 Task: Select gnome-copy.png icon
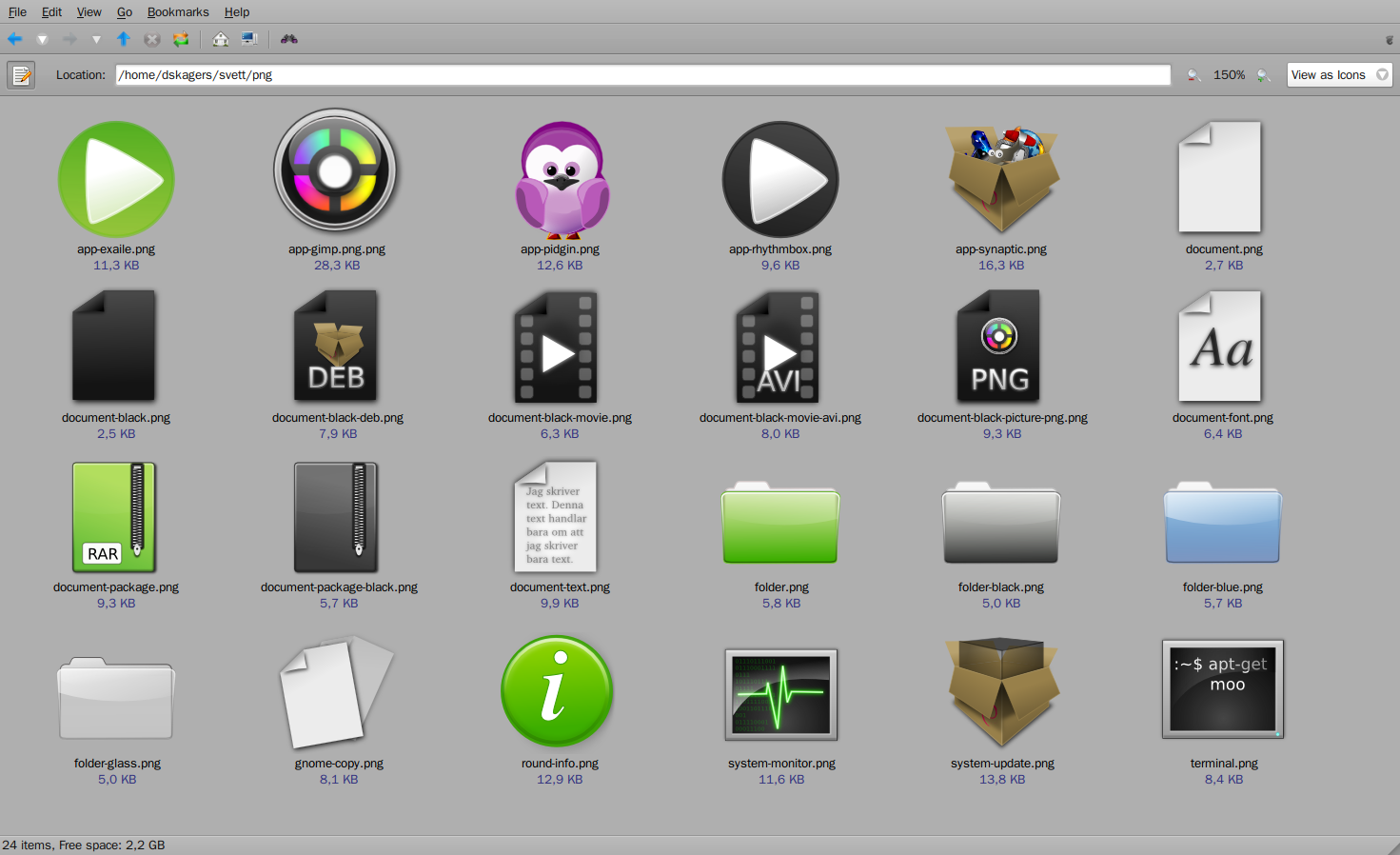click(x=337, y=692)
